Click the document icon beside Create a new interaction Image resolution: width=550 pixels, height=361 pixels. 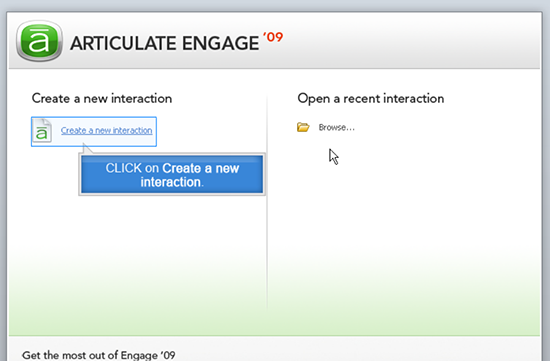click(x=42, y=131)
